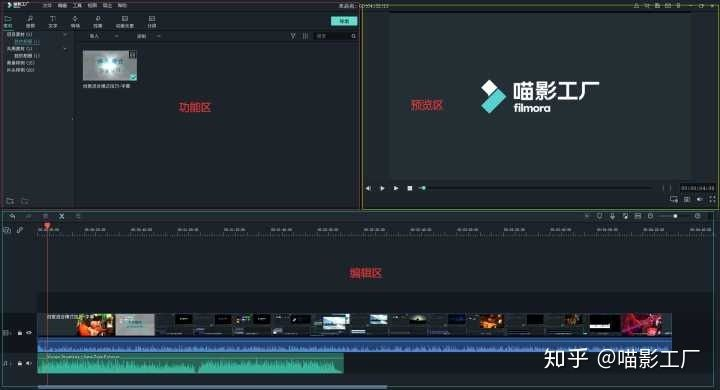Collapse the Shared Media tree folder arrow
The image size is (720, 390).
65,49
